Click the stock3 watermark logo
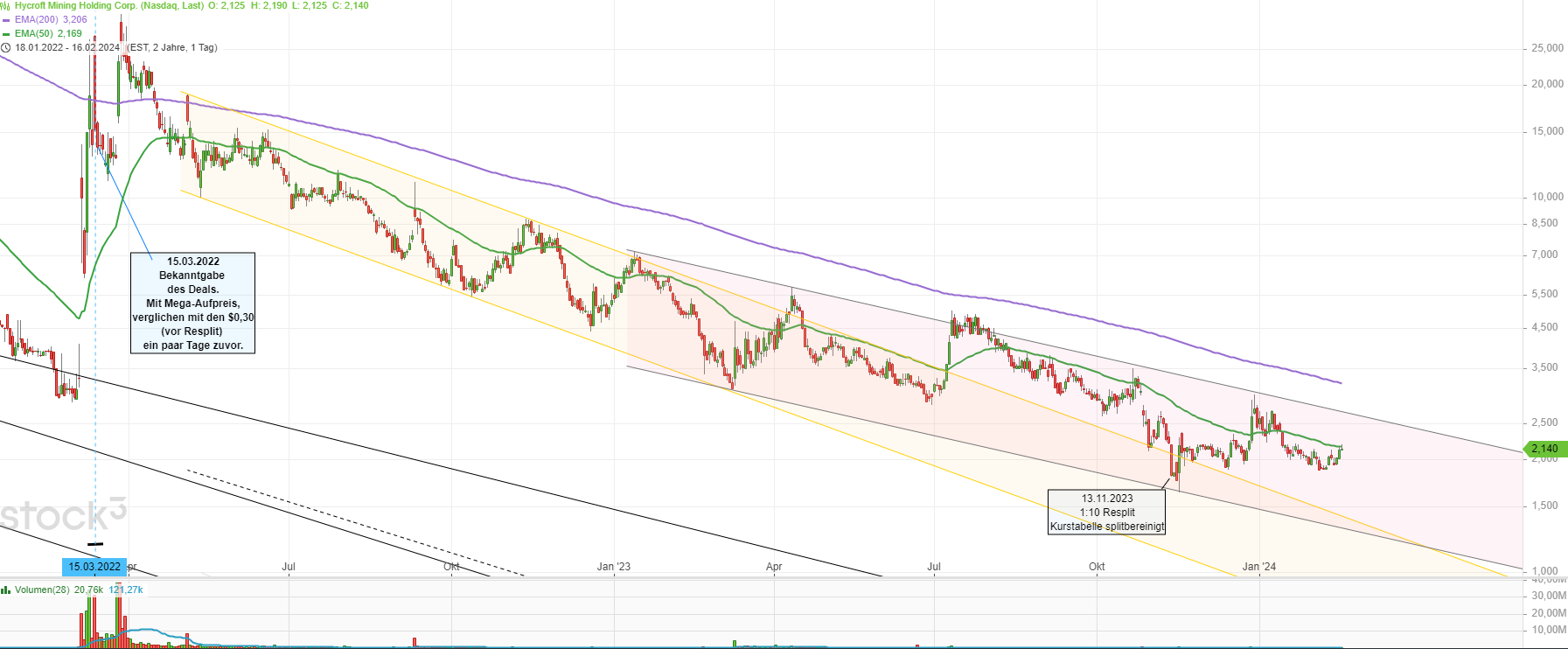Screen dimensions: 1568x649 pyautogui.click(x=63, y=515)
